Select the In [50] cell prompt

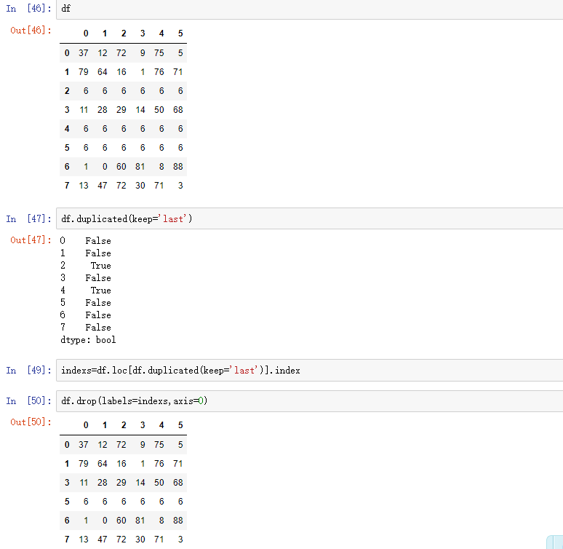tap(29, 401)
